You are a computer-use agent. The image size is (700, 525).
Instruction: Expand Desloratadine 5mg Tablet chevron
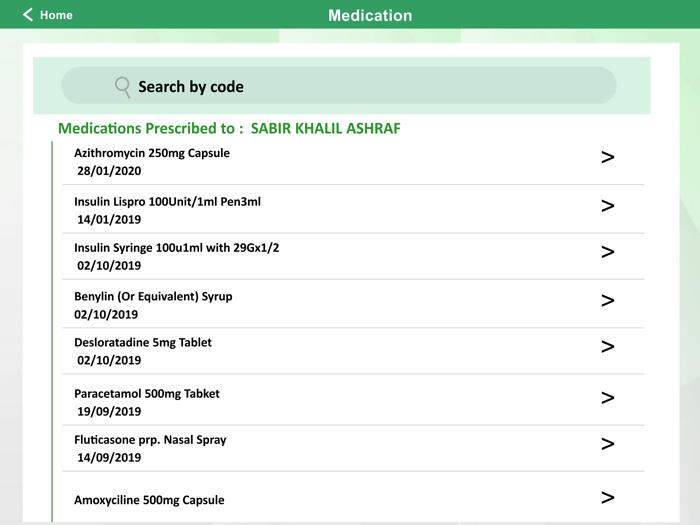pos(608,347)
